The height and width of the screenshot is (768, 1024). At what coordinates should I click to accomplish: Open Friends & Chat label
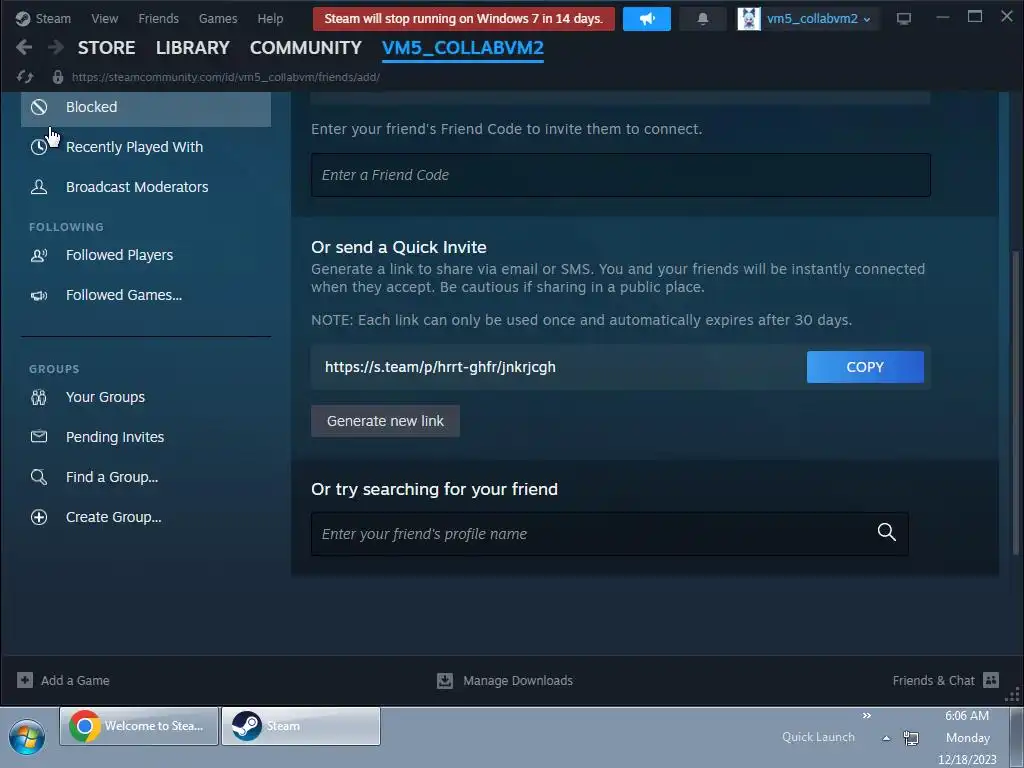[933, 680]
